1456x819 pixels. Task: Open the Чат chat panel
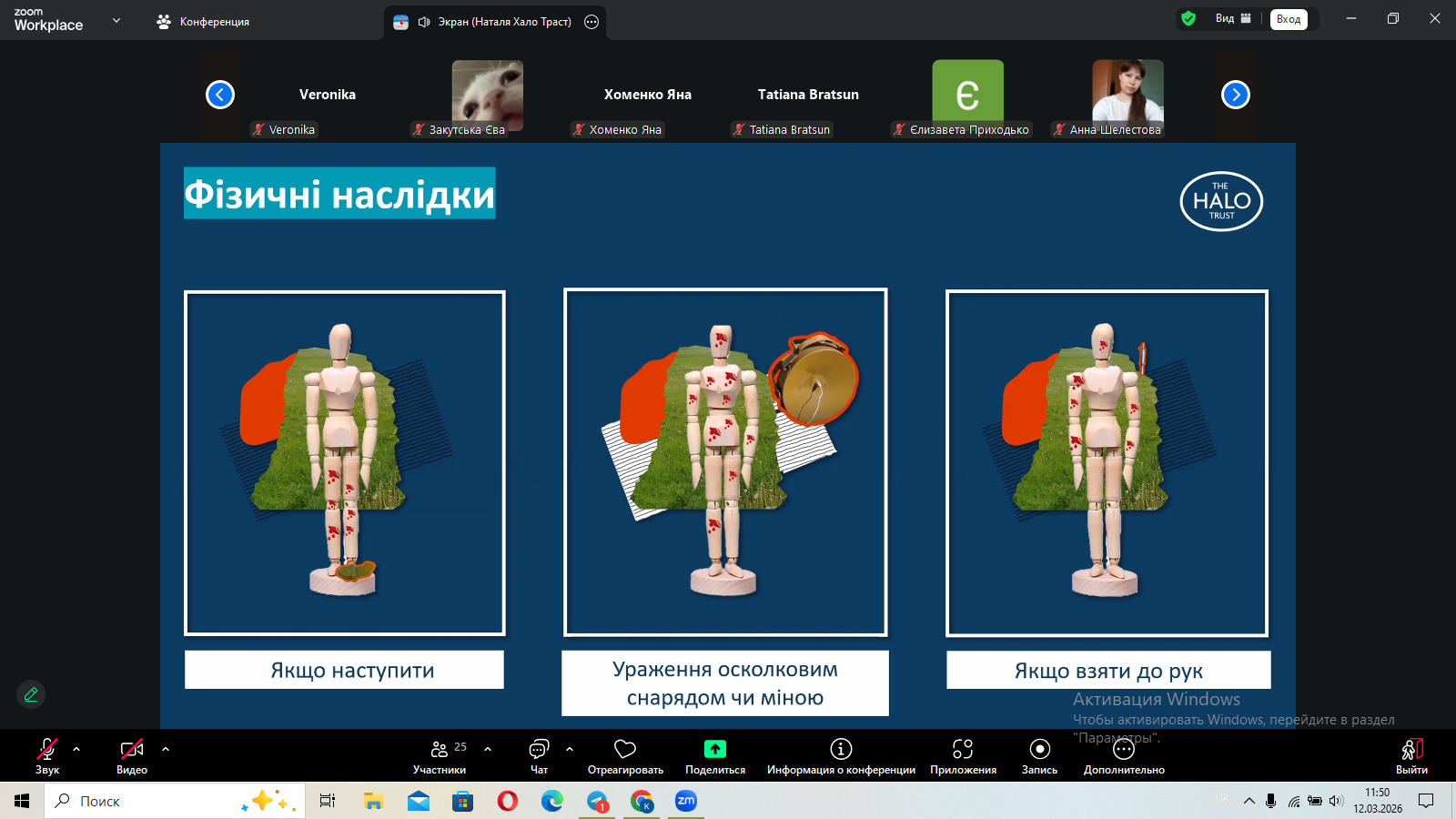539,755
